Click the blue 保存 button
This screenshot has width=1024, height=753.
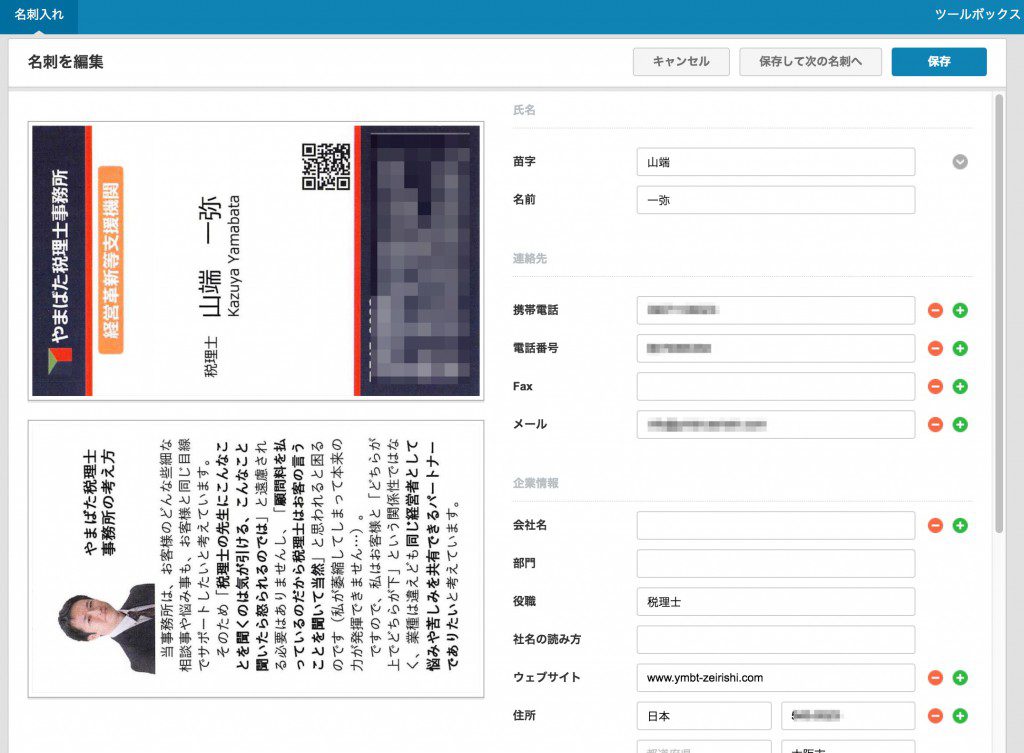pyautogui.click(x=939, y=61)
